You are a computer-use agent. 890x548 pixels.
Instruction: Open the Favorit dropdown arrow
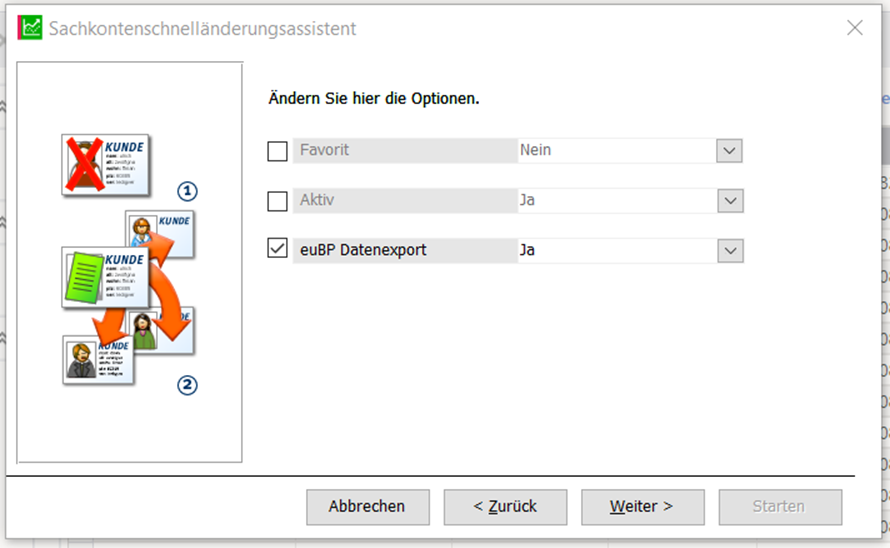pyautogui.click(x=729, y=151)
